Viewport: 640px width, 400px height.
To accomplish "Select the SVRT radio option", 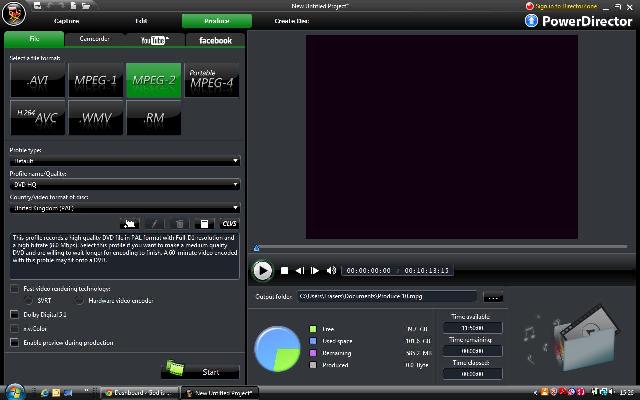I will [x=29, y=301].
